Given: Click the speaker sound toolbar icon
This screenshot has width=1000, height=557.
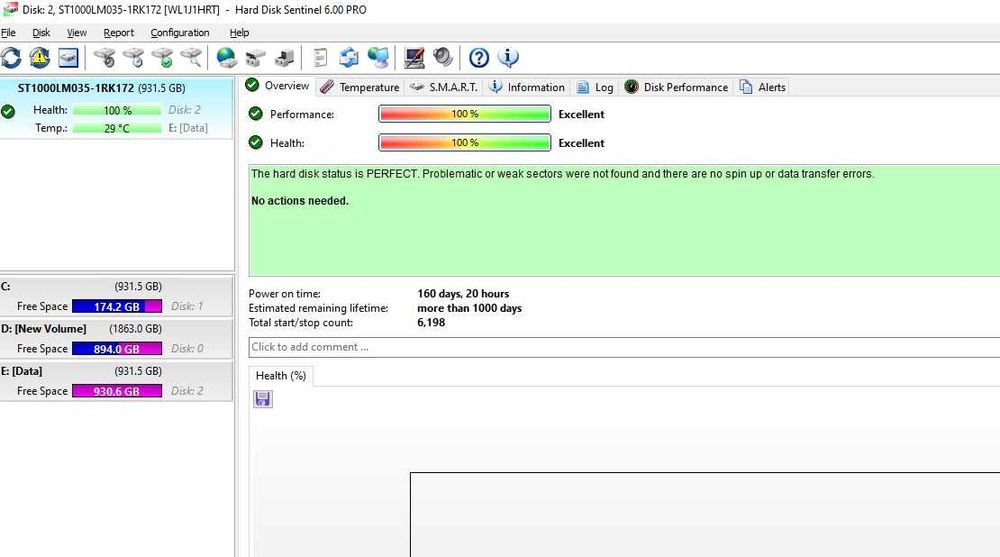Looking at the screenshot, I should coord(443,58).
